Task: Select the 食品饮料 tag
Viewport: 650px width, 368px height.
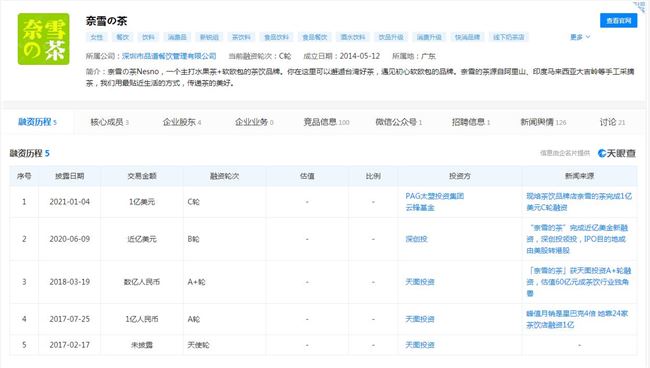Action: tap(276, 37)
